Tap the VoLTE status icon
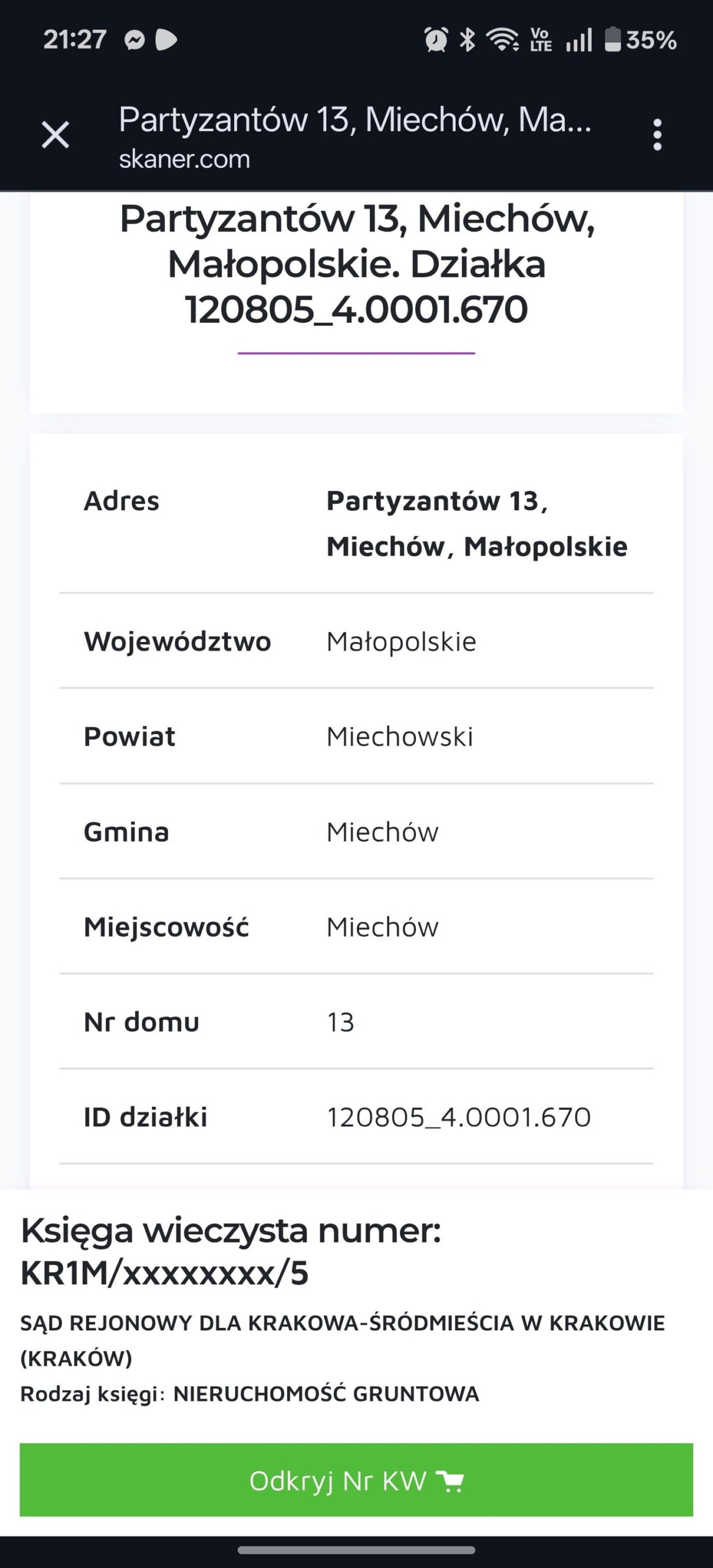 click(541, 40)
